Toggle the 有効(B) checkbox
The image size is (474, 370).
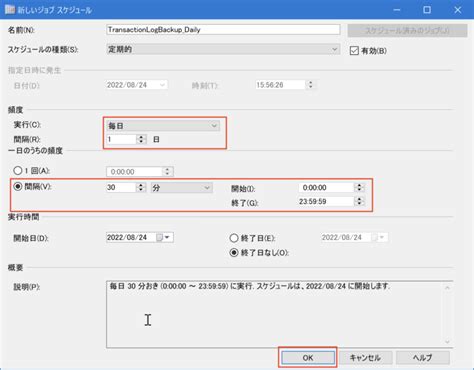354,51
